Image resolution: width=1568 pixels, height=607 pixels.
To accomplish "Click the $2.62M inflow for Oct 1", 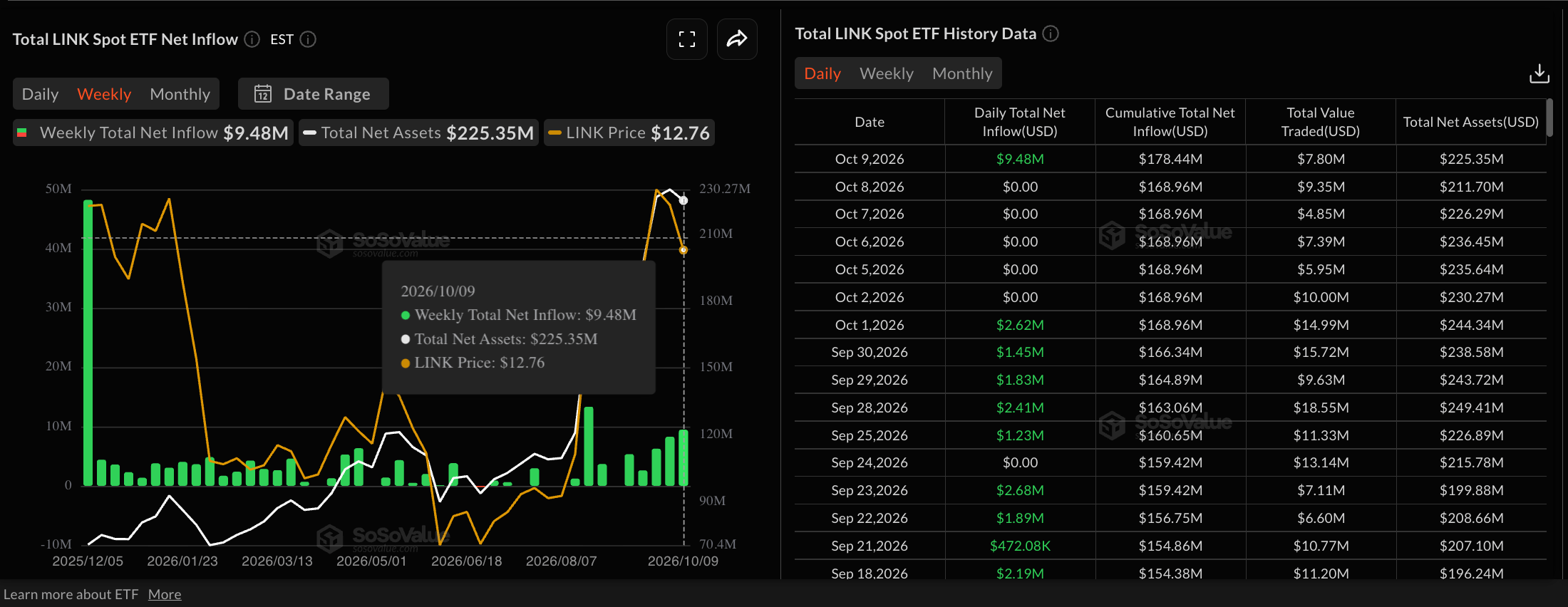I will coord(1020,325).
